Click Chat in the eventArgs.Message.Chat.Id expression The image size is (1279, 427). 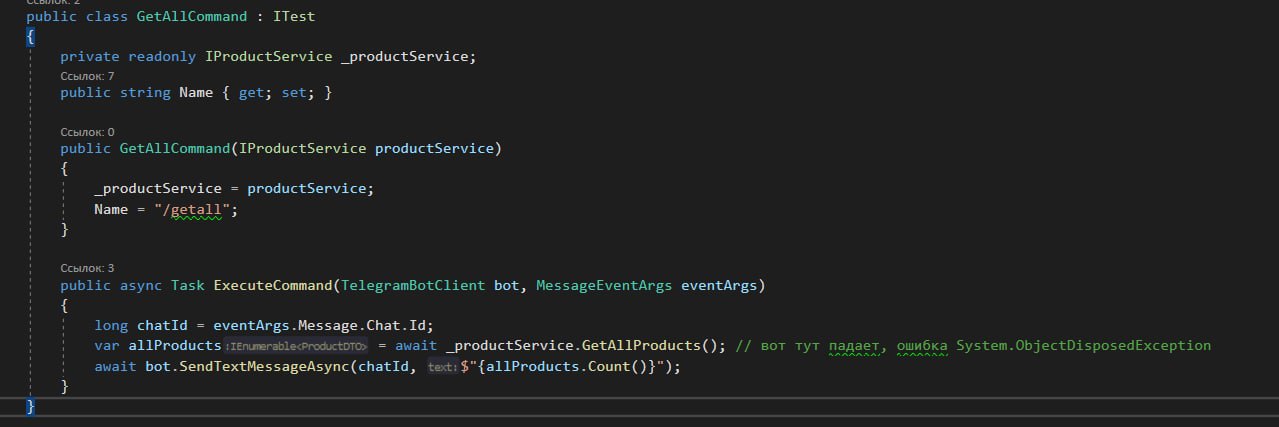[382, 325]
